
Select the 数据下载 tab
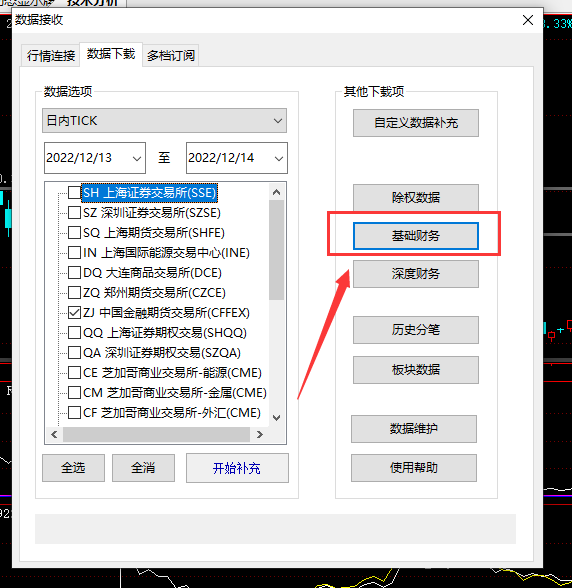111,54
